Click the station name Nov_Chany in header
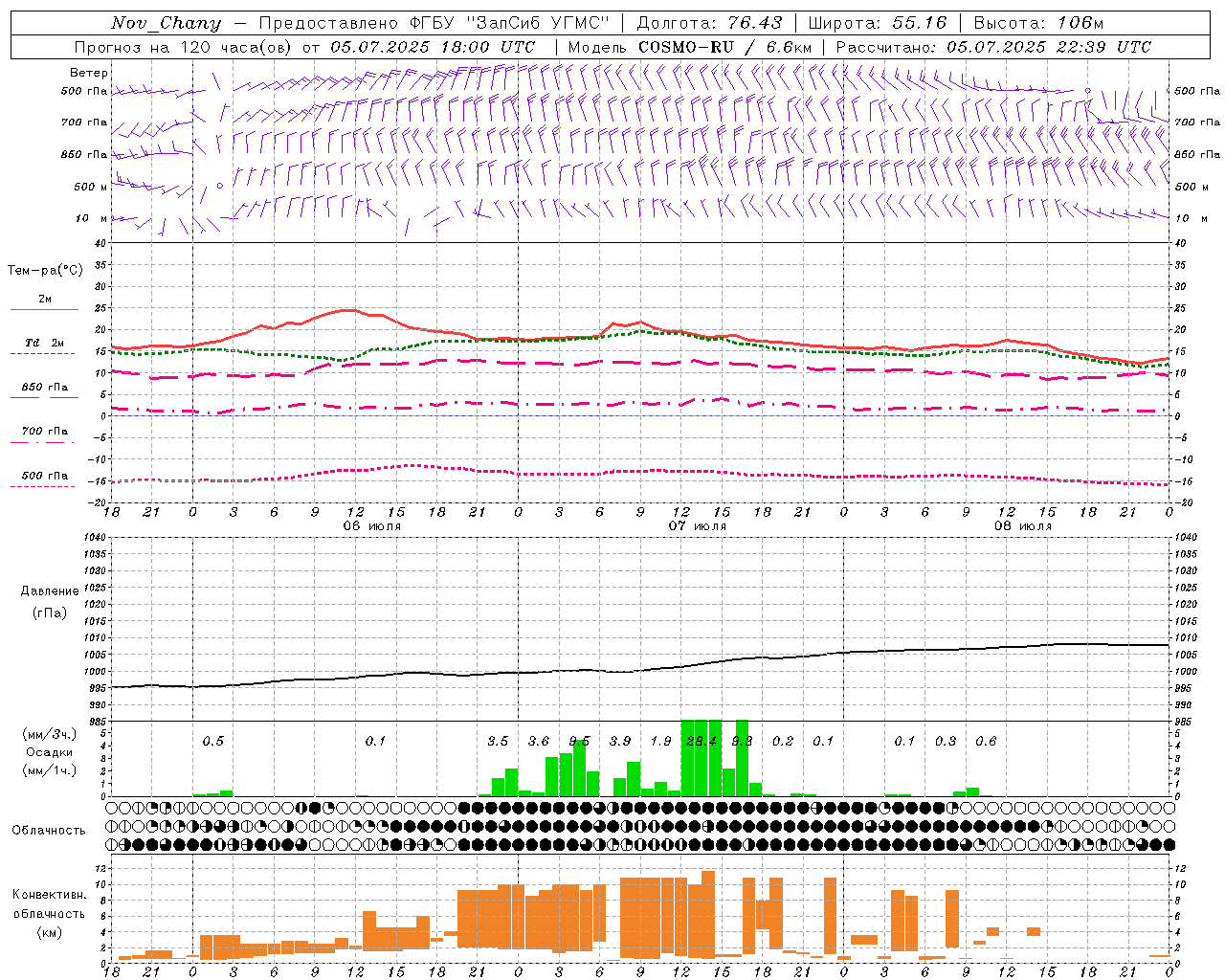Viewport: 1225px width, 980px height. coord(166,23)
